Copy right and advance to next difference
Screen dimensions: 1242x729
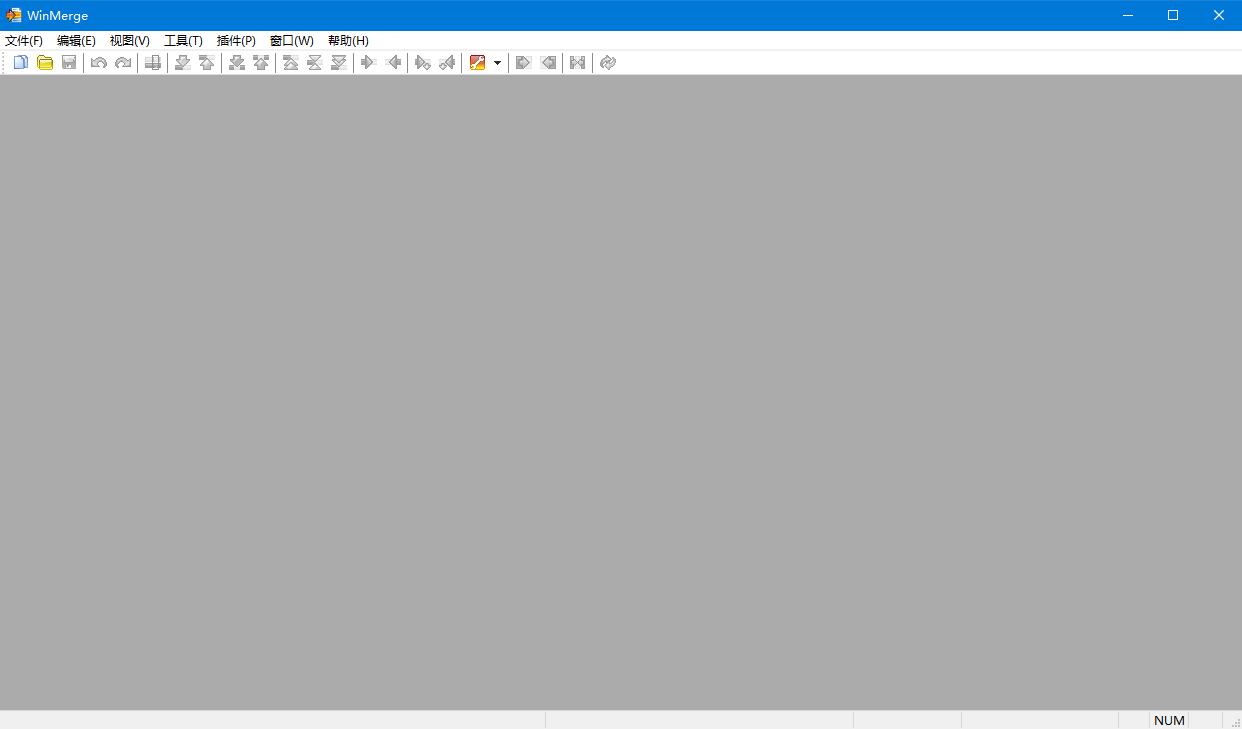(x=423, y=62)
